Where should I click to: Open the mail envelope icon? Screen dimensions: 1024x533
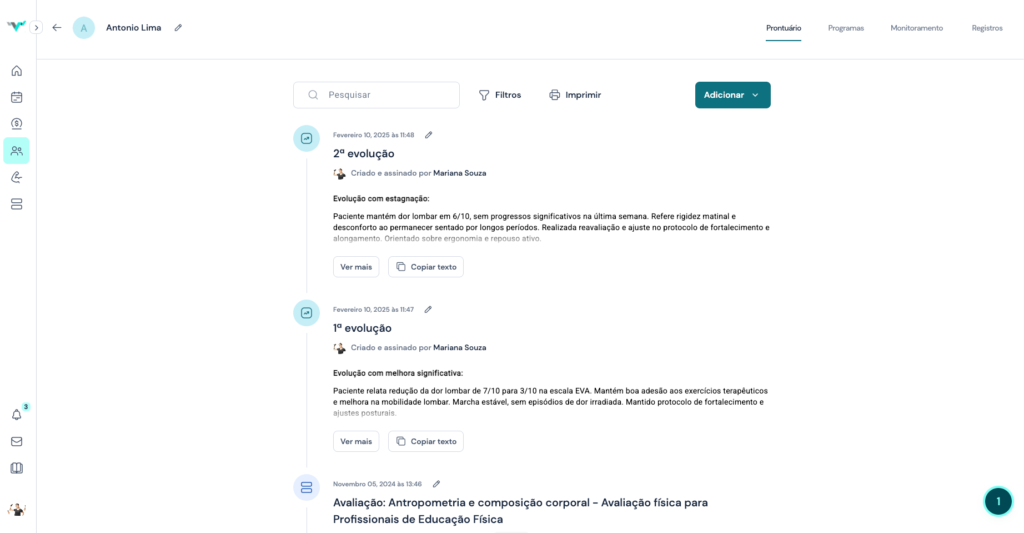16,441
